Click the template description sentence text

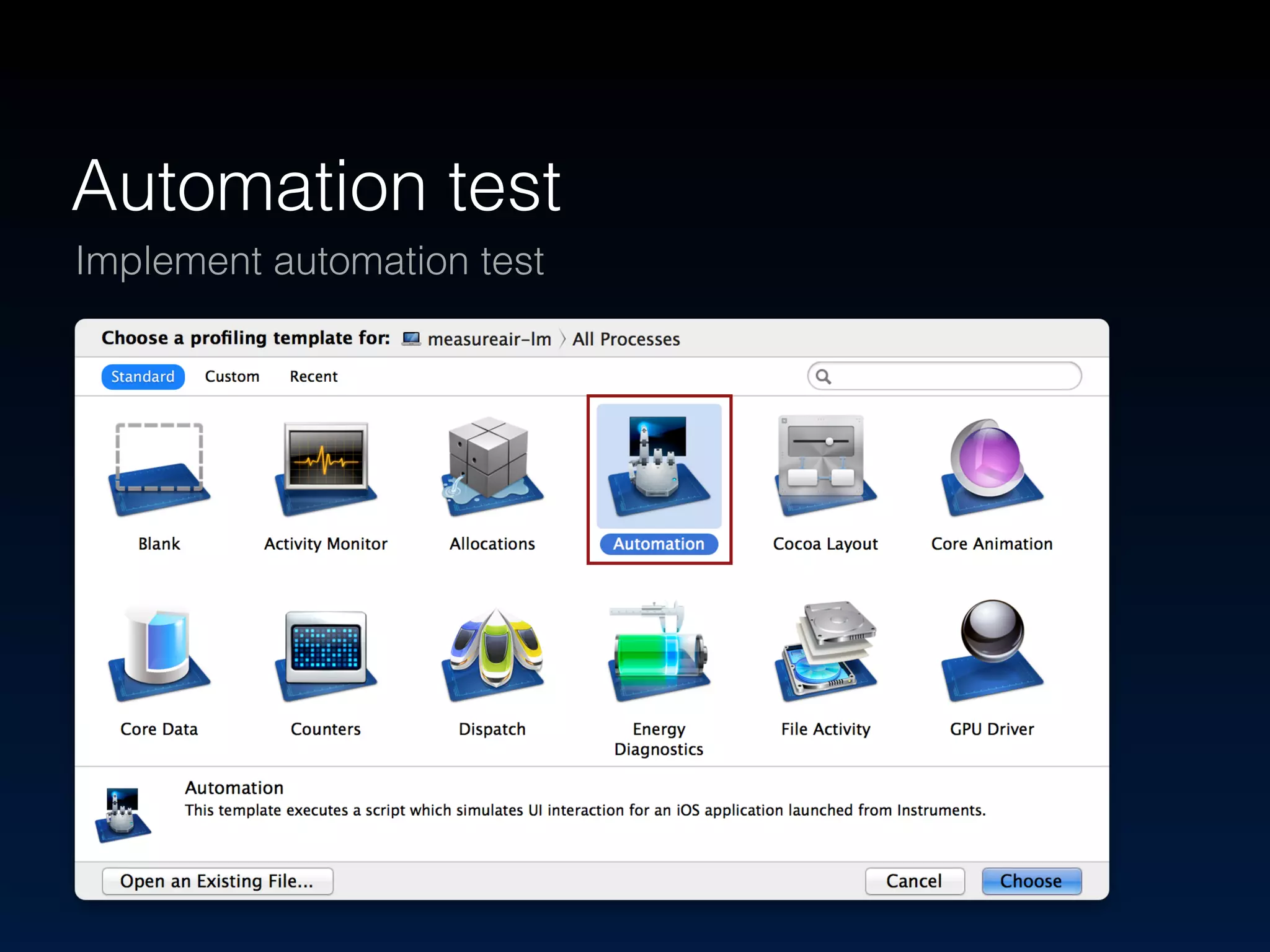tap(585, 810)
